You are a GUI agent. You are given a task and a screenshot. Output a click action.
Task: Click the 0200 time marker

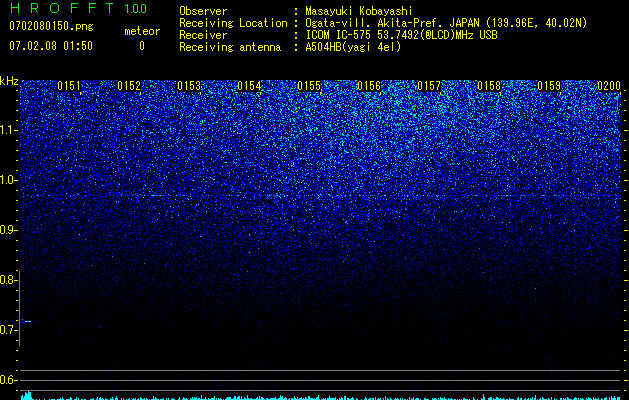click(x=609, y=86)
